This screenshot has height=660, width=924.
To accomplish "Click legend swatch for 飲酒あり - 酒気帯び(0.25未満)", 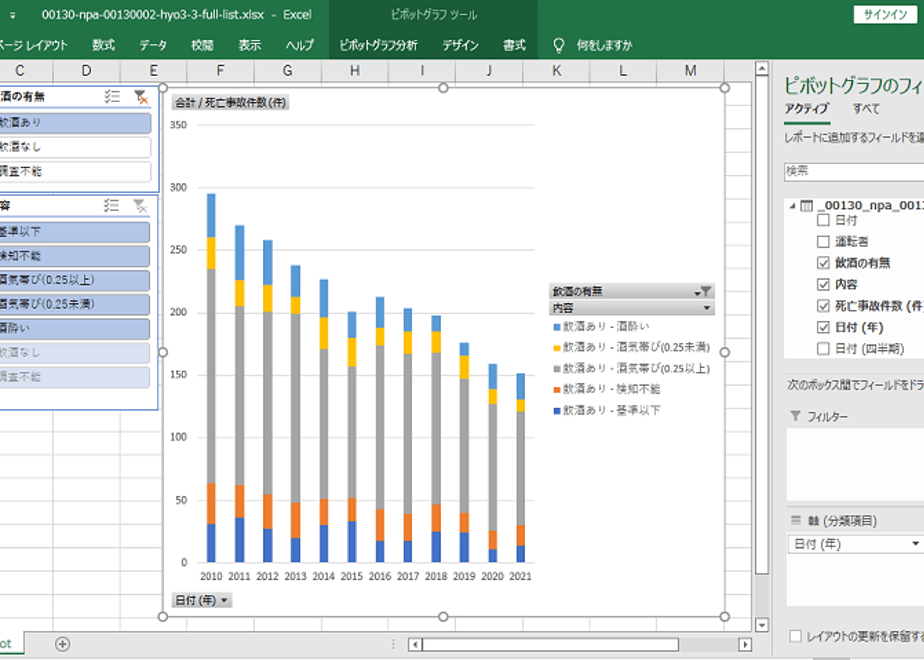I will pyautogui.click(x=557, y=348).
